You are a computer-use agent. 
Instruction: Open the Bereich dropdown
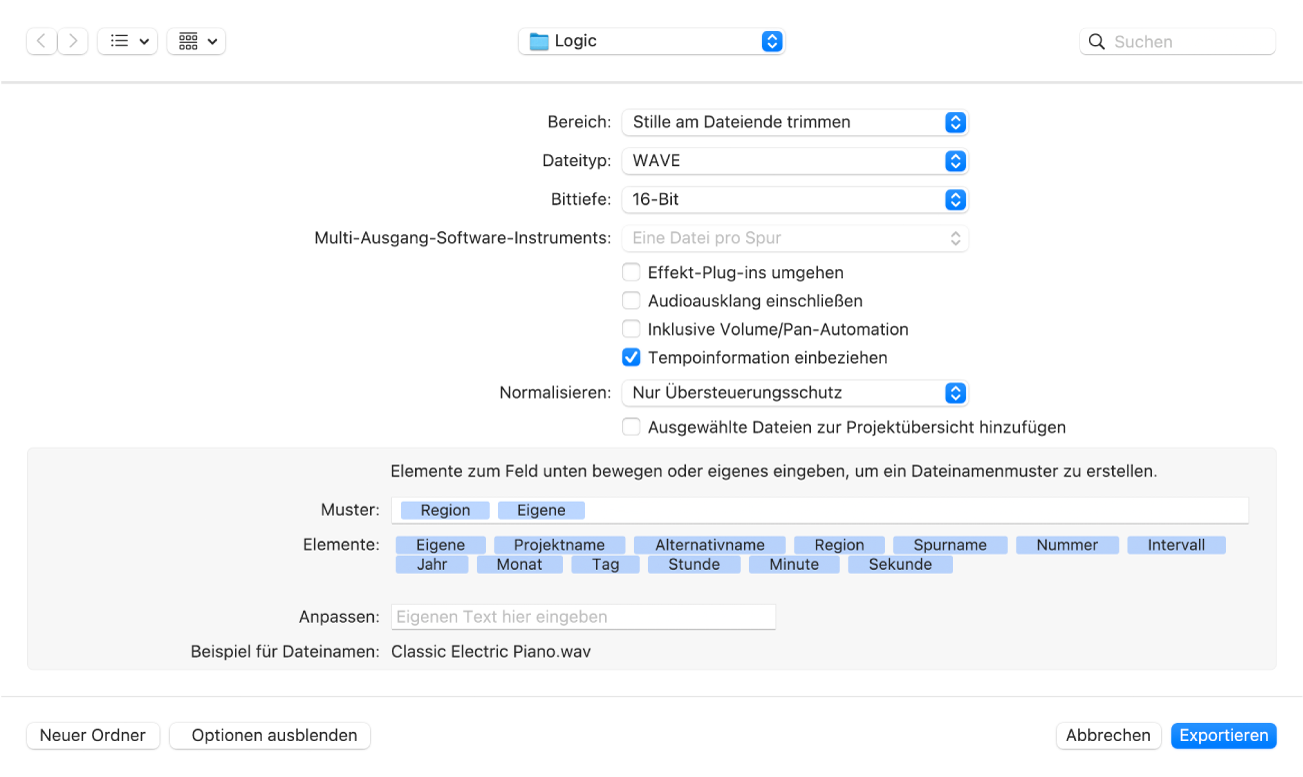click(794, 122)
